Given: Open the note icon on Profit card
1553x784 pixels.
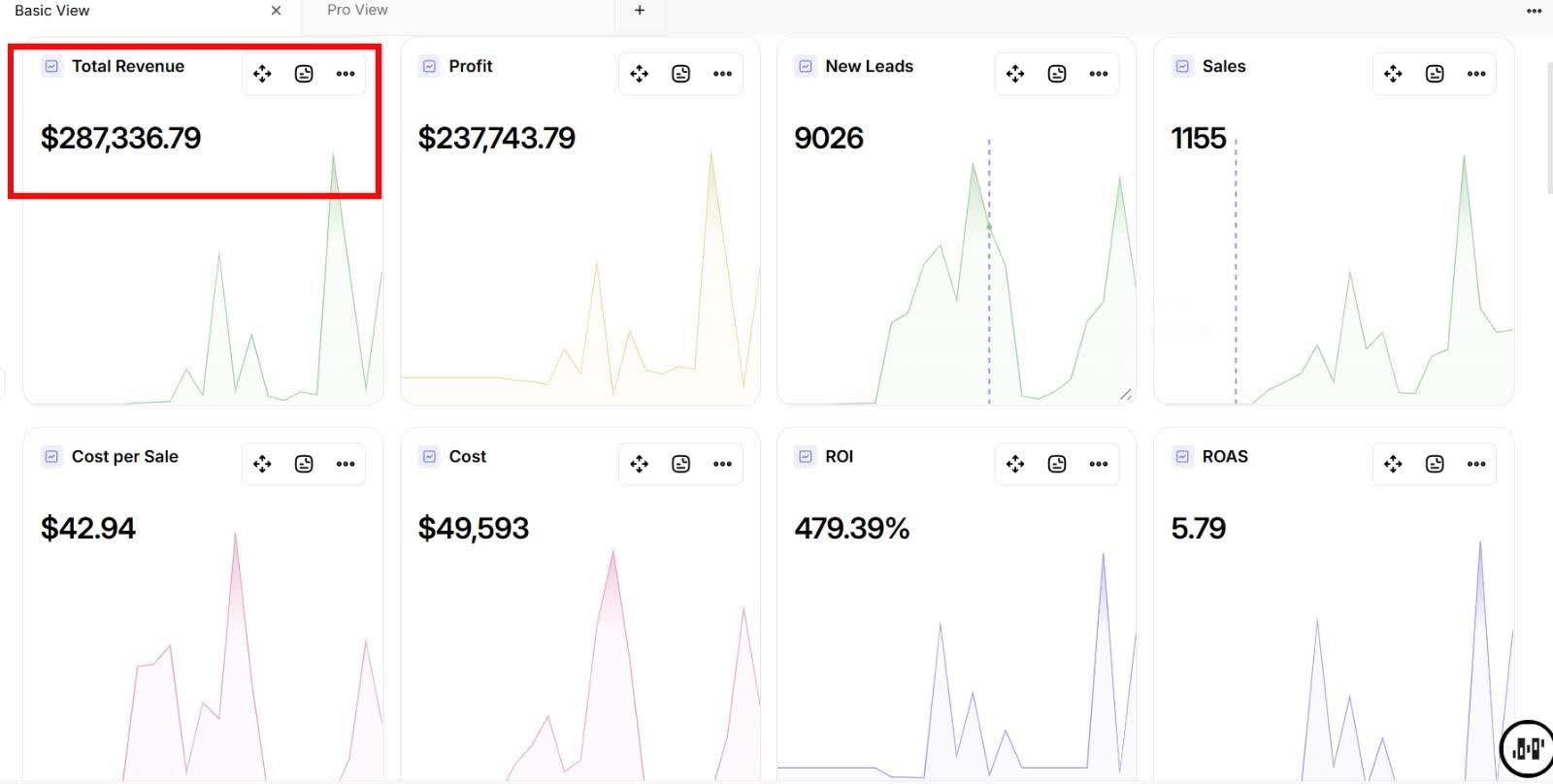Looking at the screenshot, I should pos(680,74).
